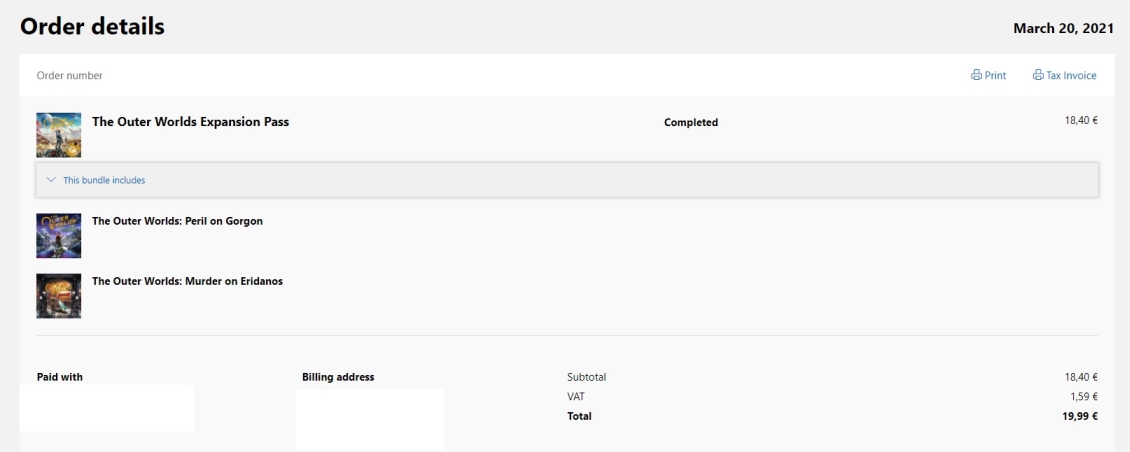Open the Tax Invoice link
The height and width of the screenshot is (452, 1130).
point(1064,75)
